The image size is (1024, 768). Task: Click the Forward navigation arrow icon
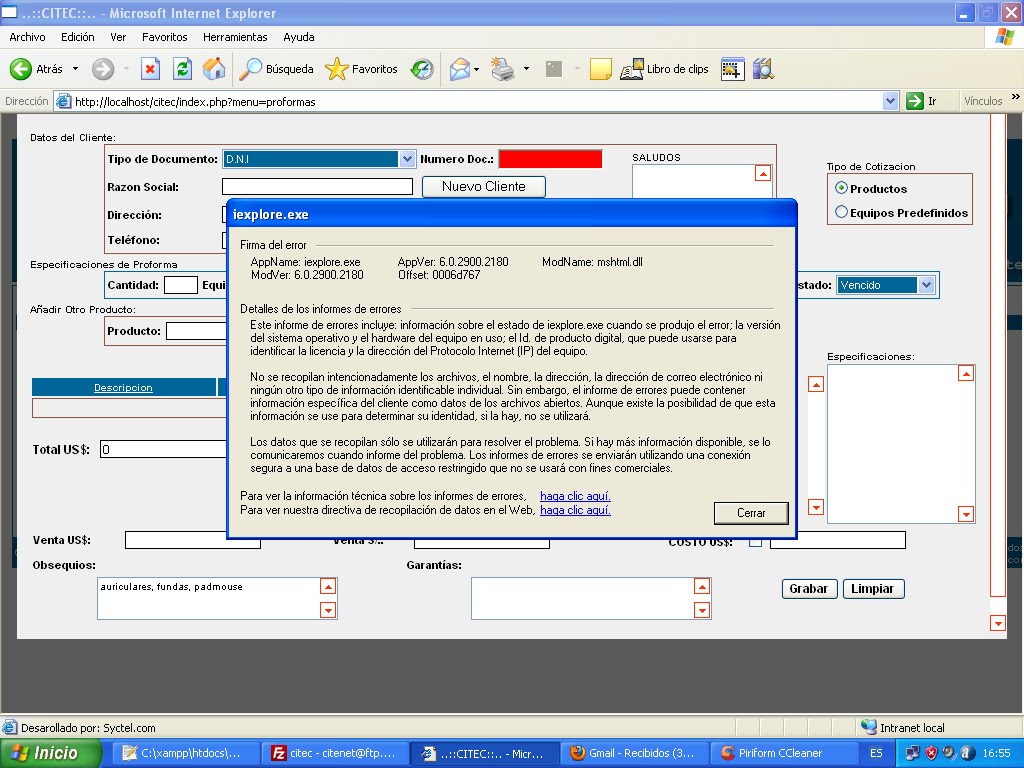[x=103, y=69]
